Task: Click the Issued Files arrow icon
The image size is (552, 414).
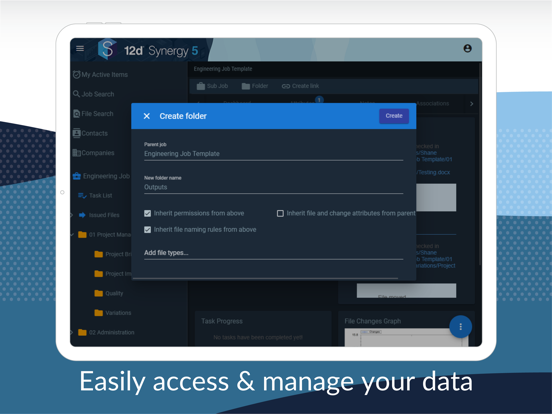Action: (82, 215)
